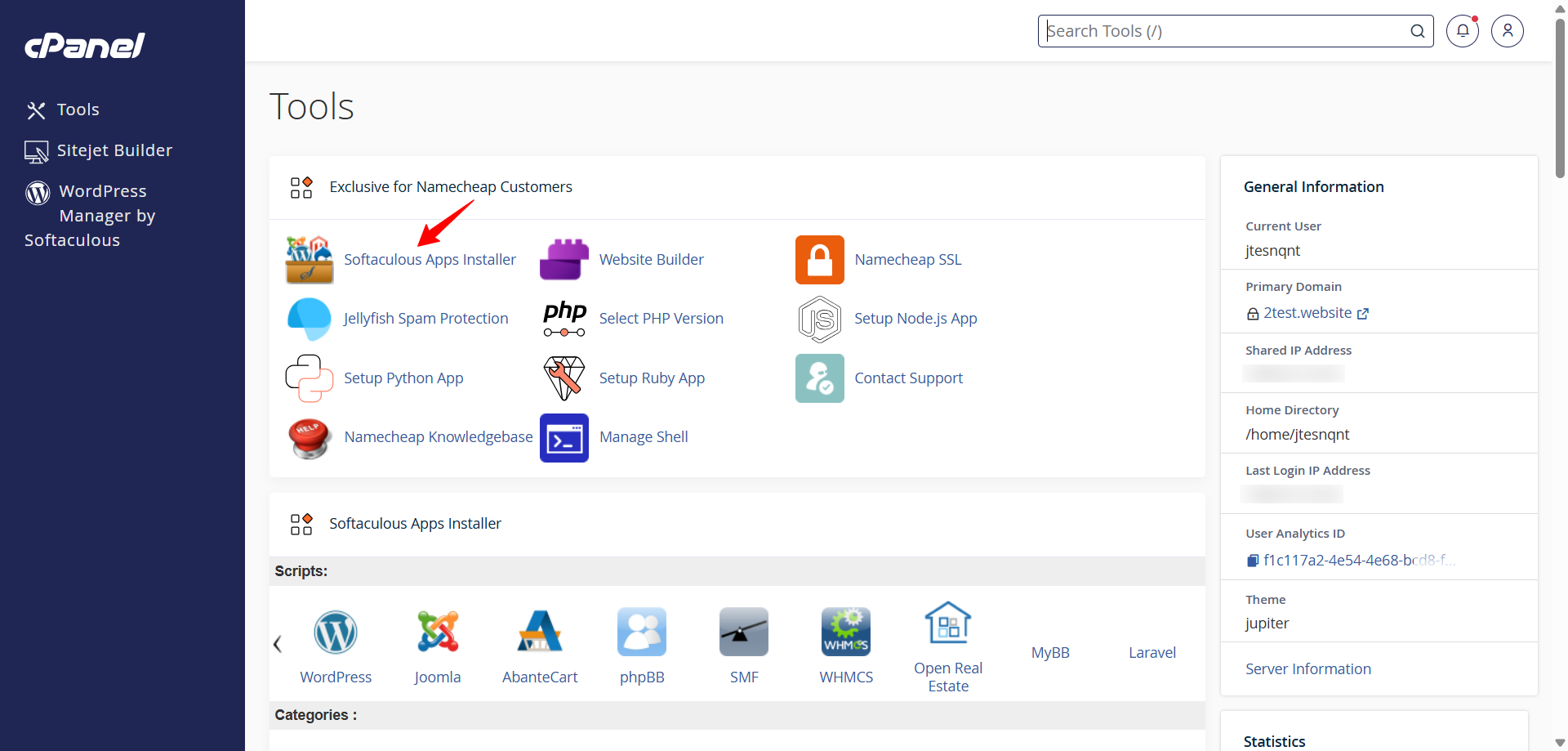Click the WHMCS script icon
The height and width of the screenshot is (751, 1568).
pyautogui.click(x=846, y=632)
